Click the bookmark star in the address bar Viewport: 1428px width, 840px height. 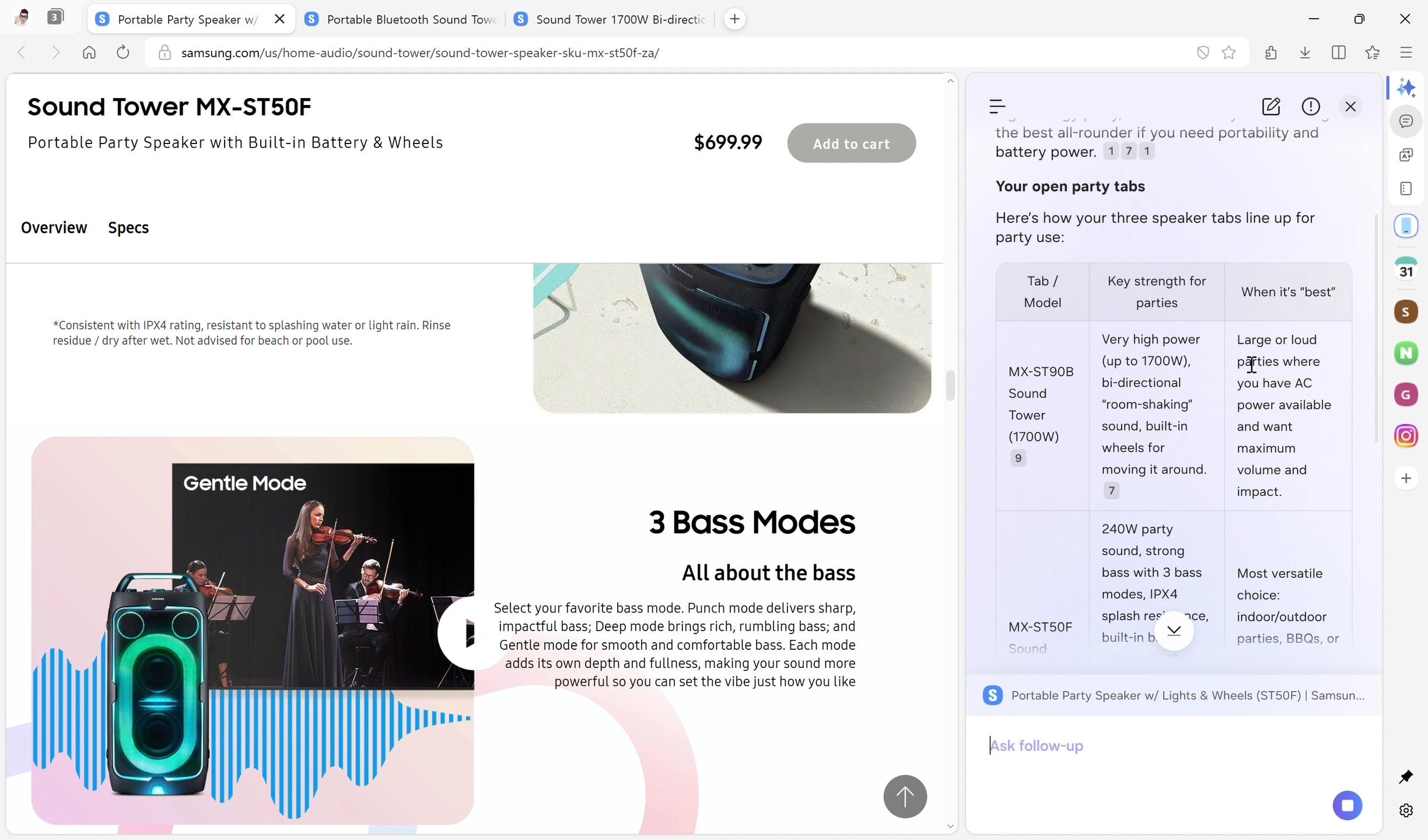coord(1229,52)
